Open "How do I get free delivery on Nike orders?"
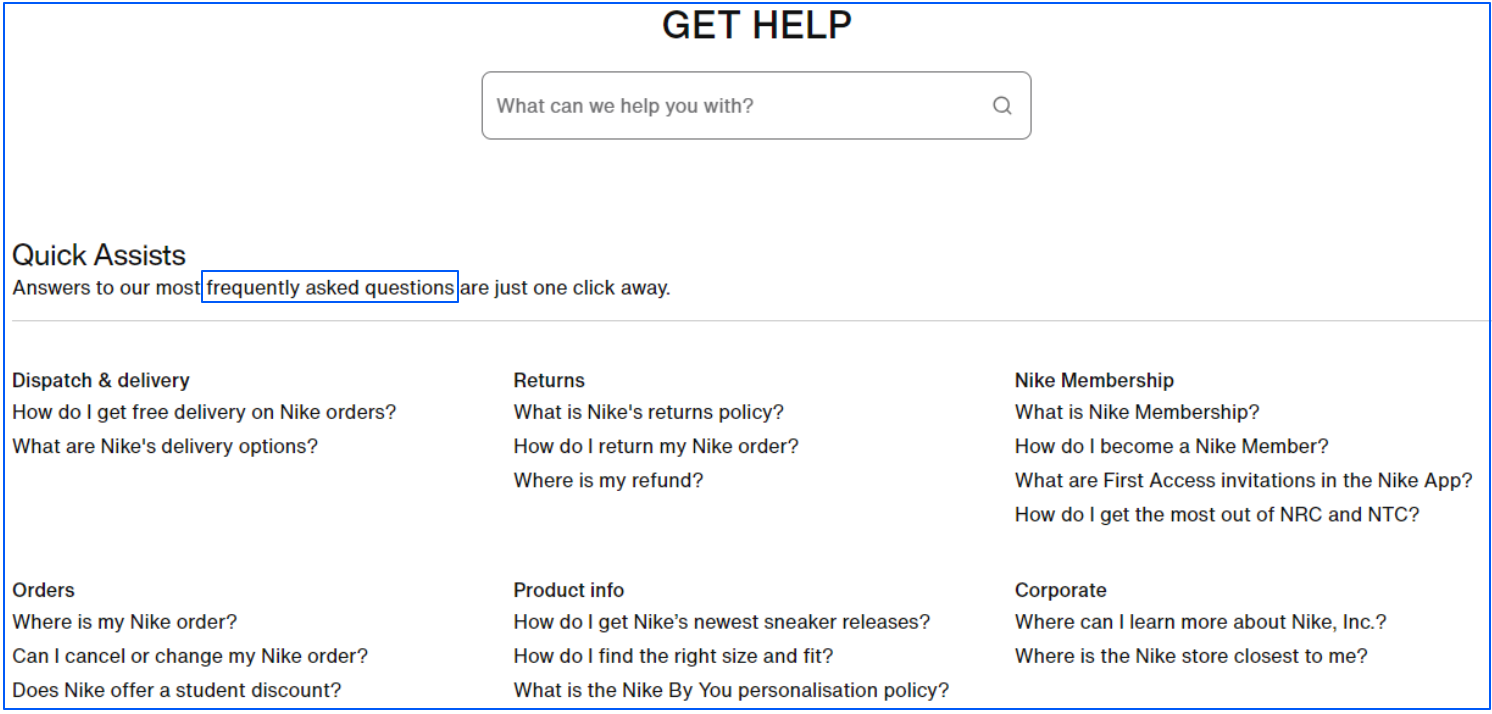This screenshot has width=1492, height=714. click(x=204, y=411)
